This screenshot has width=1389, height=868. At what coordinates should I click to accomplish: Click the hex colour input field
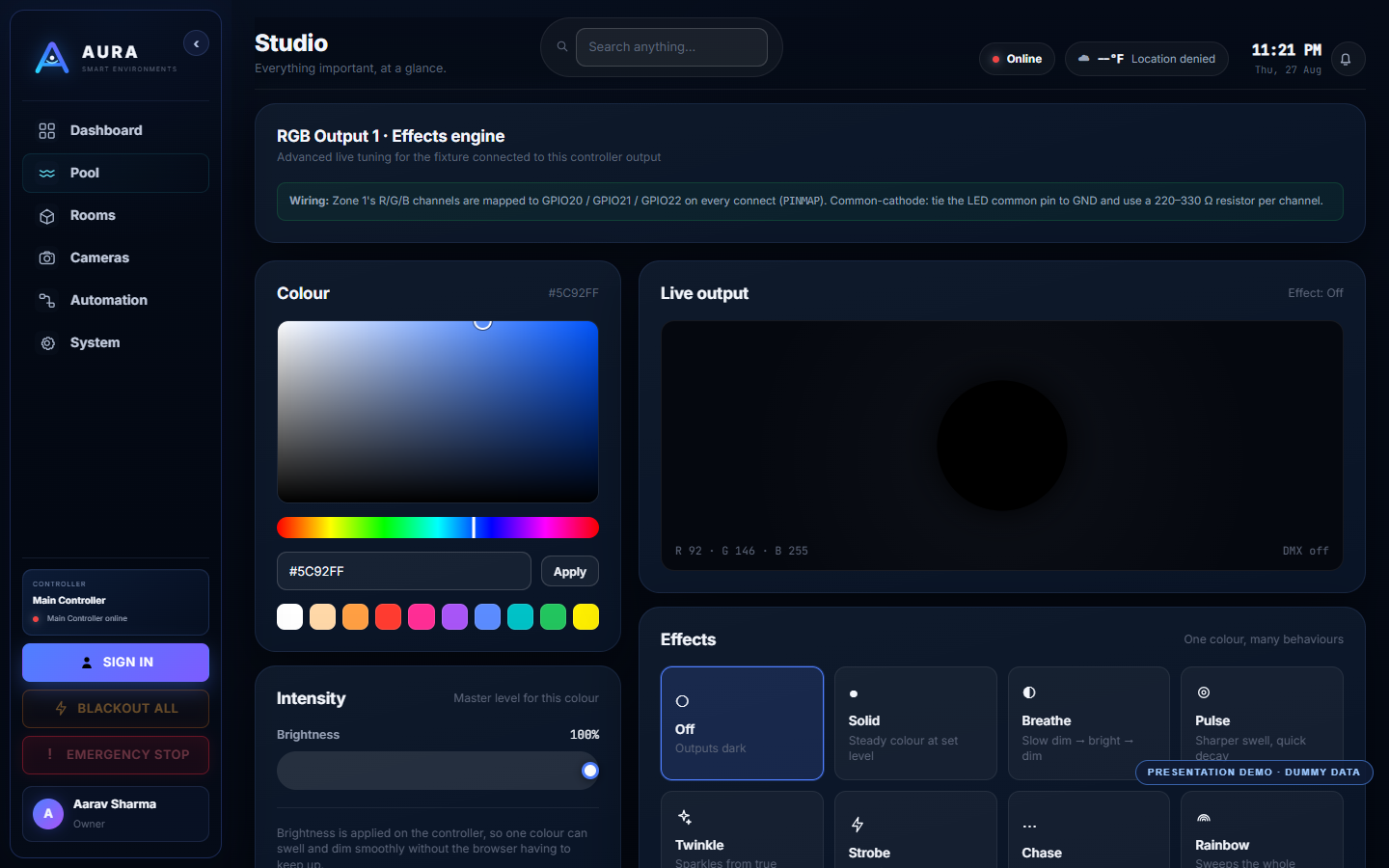(x=404, y=571)
